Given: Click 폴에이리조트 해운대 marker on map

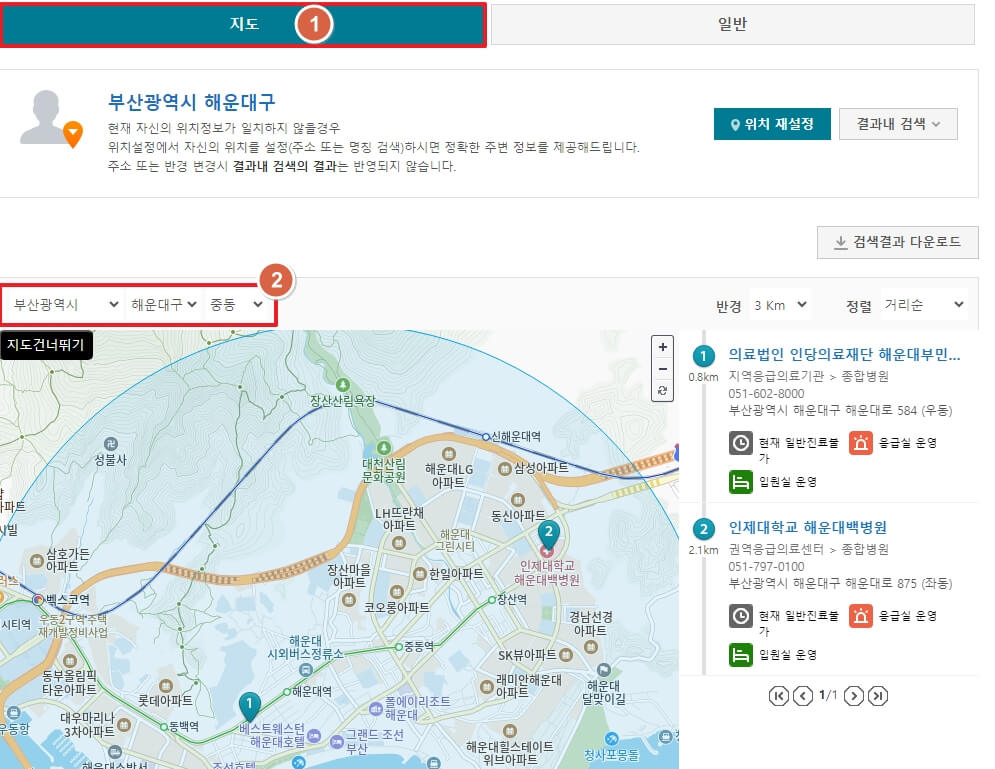Looking at the screenshot, I should 410,708.
